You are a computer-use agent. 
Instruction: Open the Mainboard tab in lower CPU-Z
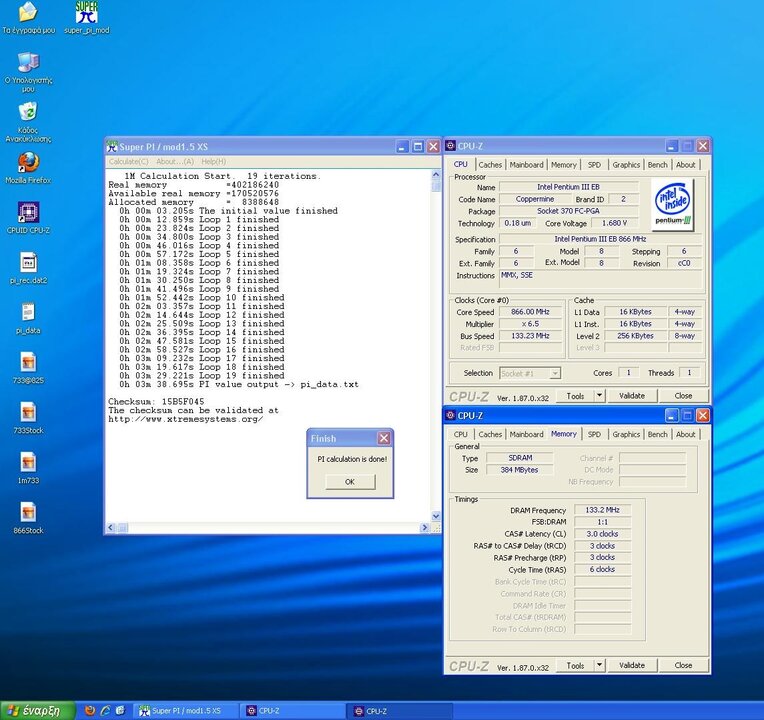(x=526, y=434)
